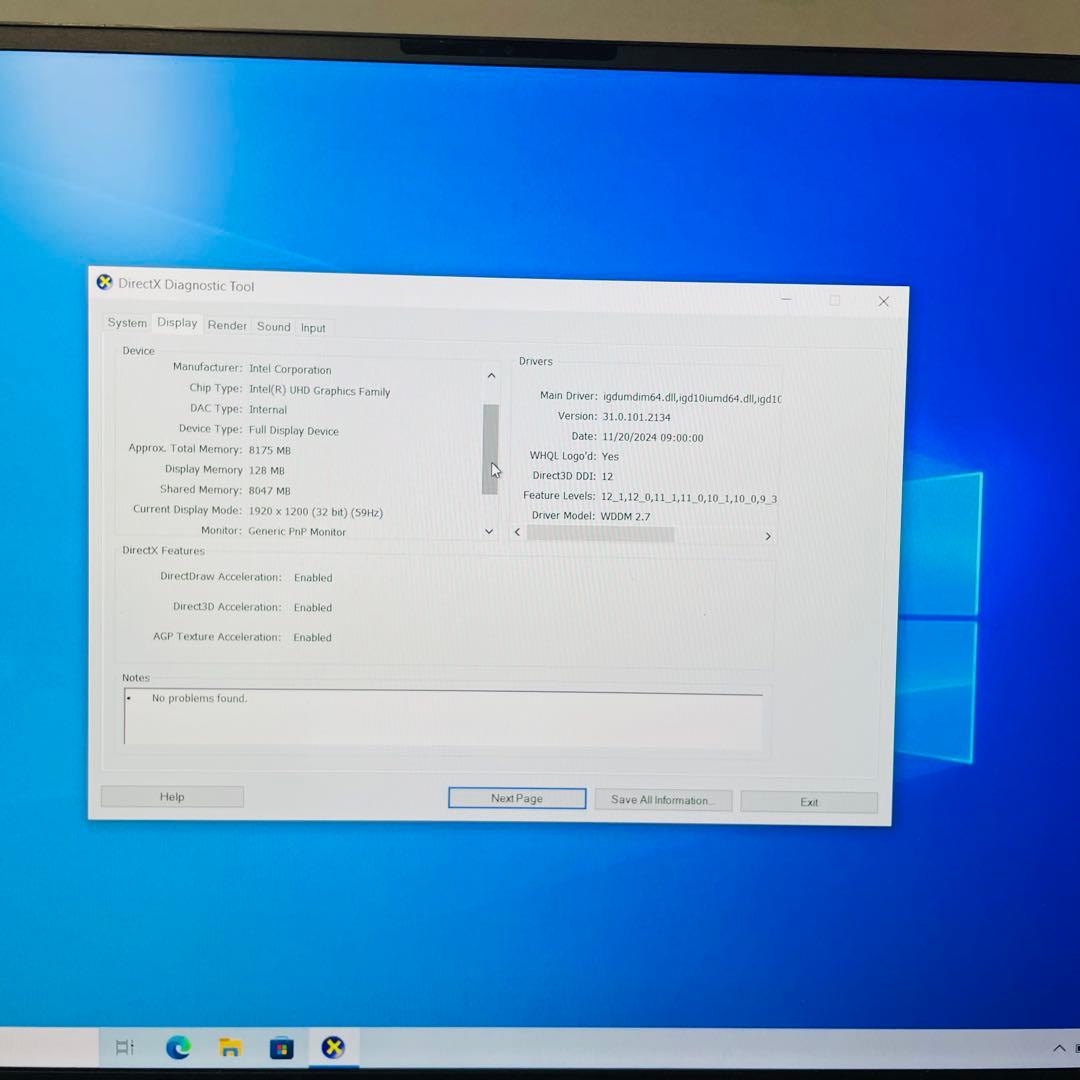Click the Drivers scroll-right arrow
Screen dimensions: 1080x1080
pos(768,536)
